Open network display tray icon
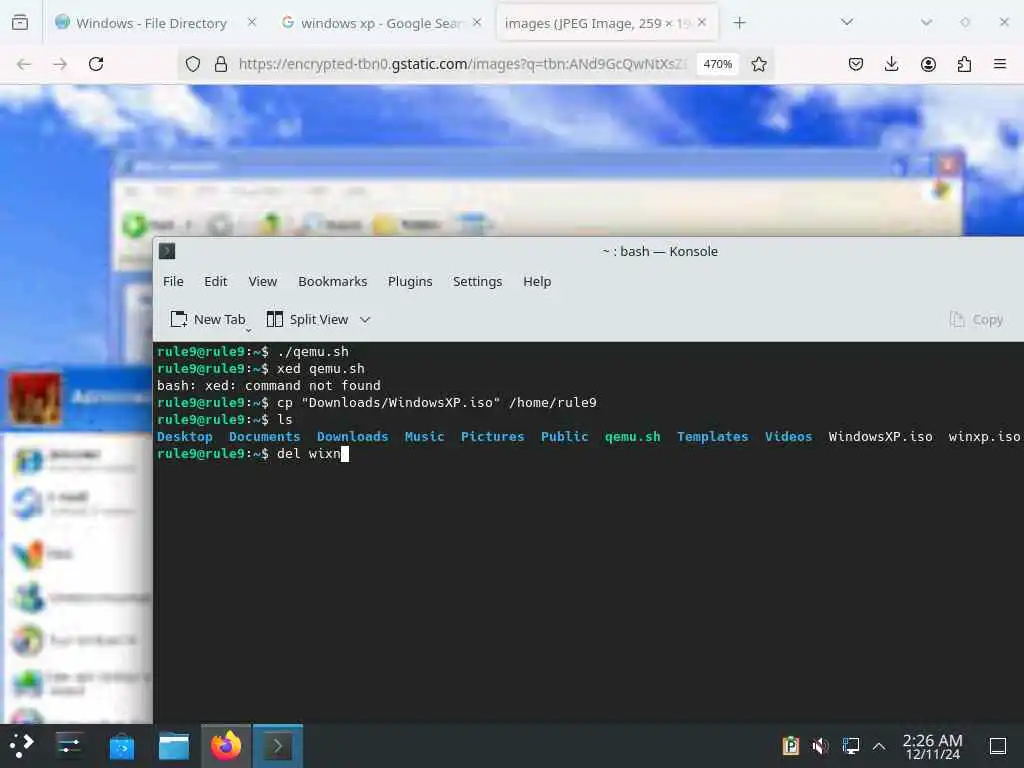This screenshot has width=1024, height=768. pos(850,745)
